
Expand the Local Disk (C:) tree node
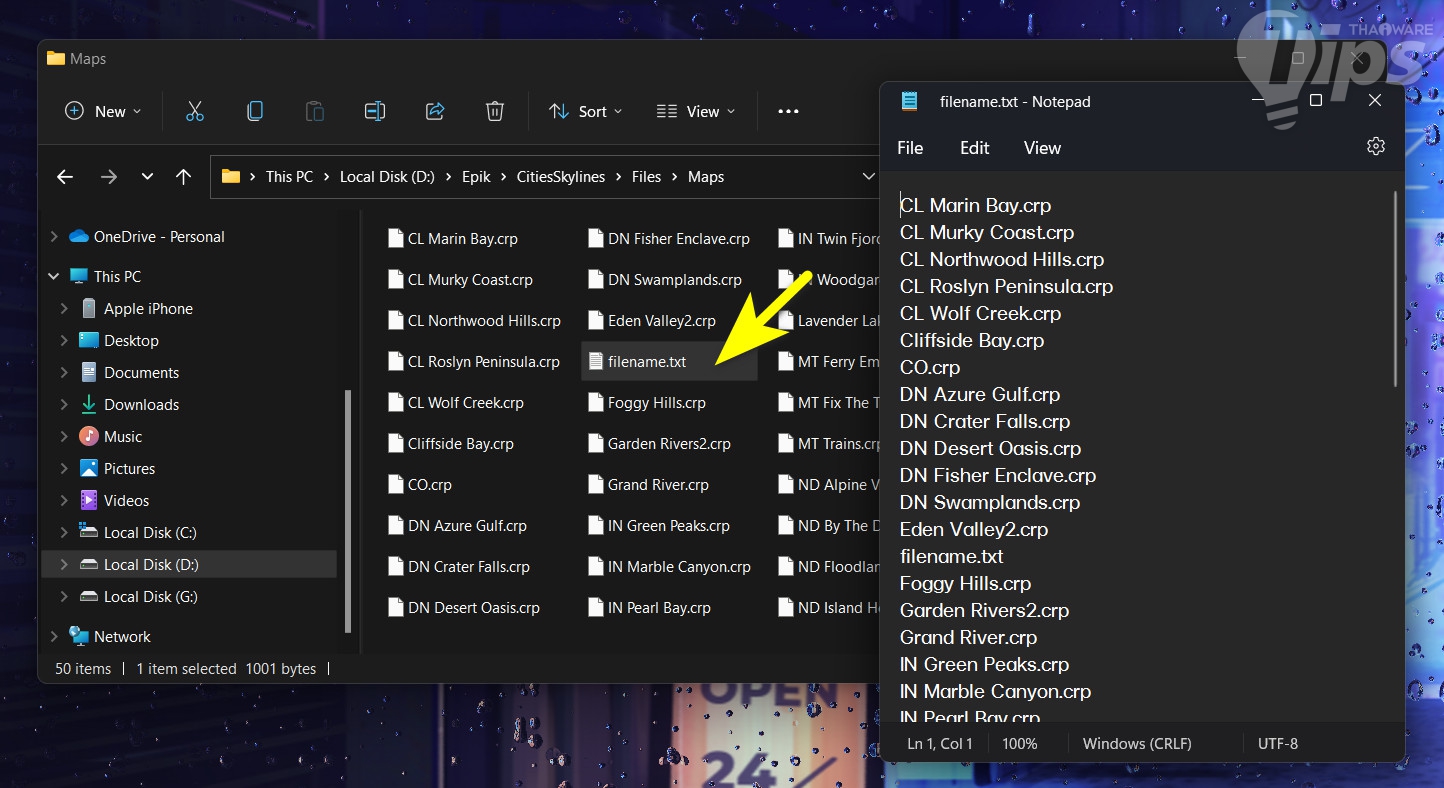(x=64, y=533)
